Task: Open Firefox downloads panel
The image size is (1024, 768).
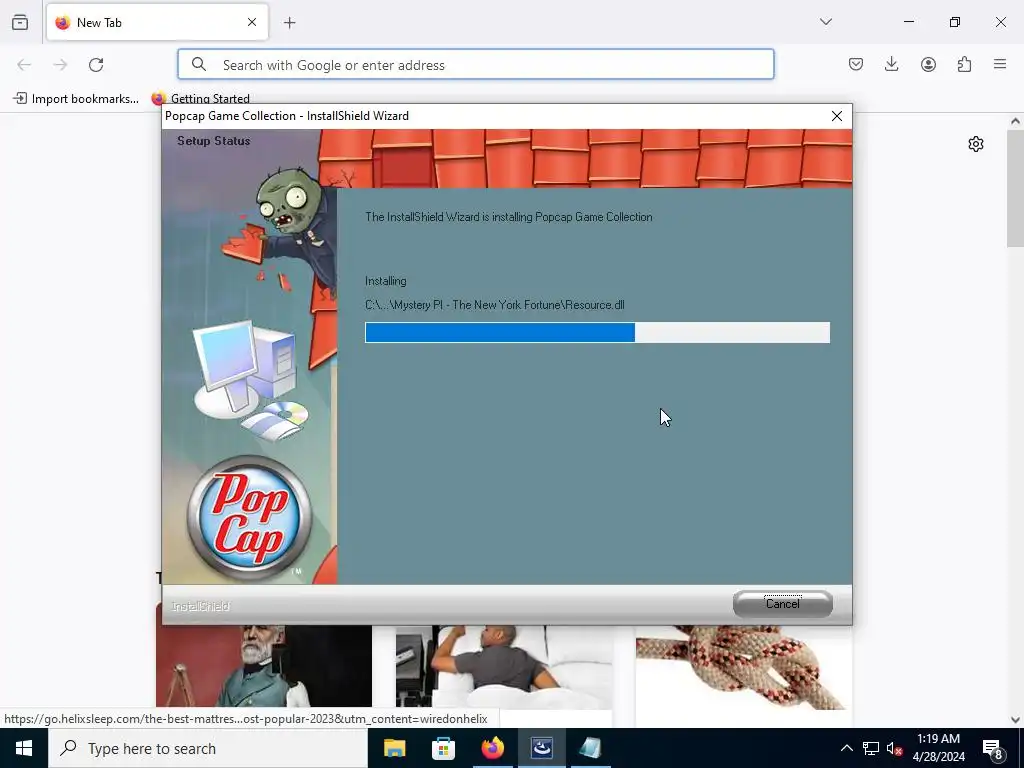Action: [891, 64]
